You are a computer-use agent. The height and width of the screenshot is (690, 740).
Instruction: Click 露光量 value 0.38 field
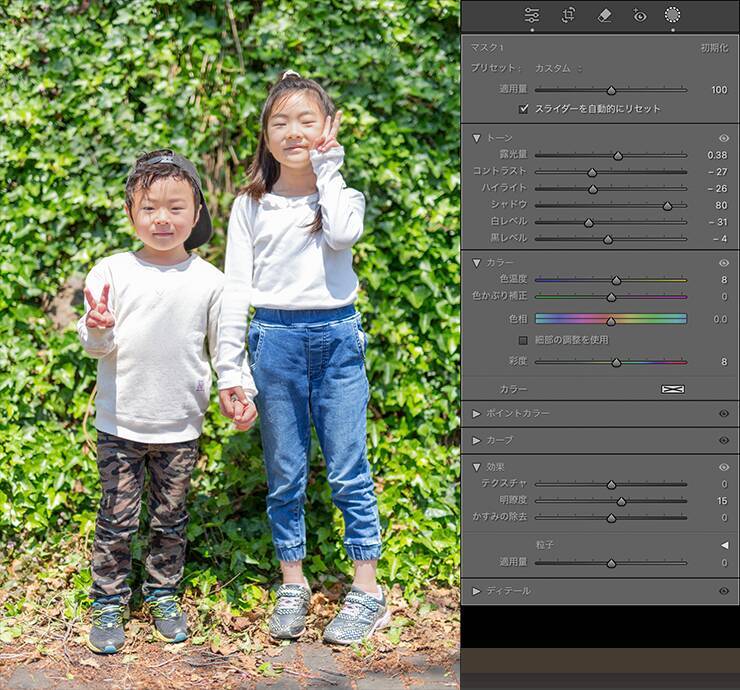(717, 155)
